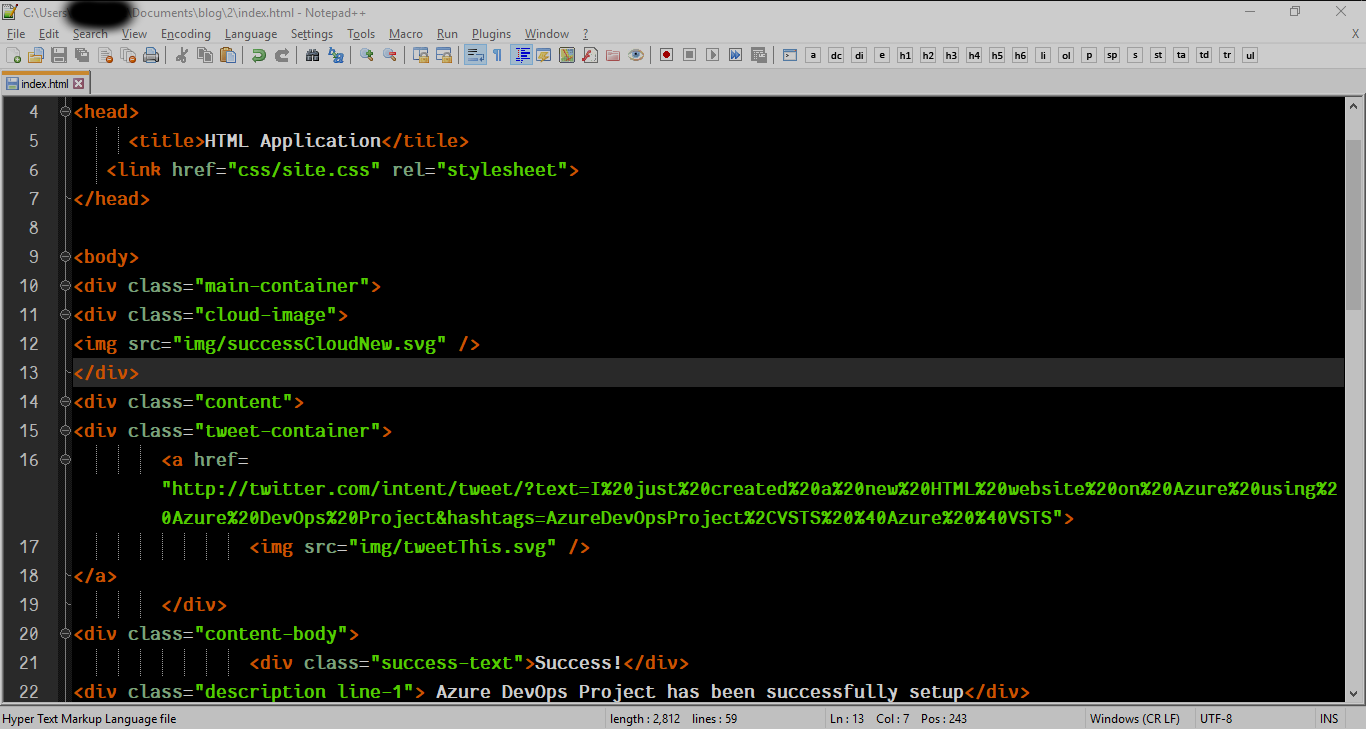
Task: Open the Document Map panel icon
Action: [567, 55]
